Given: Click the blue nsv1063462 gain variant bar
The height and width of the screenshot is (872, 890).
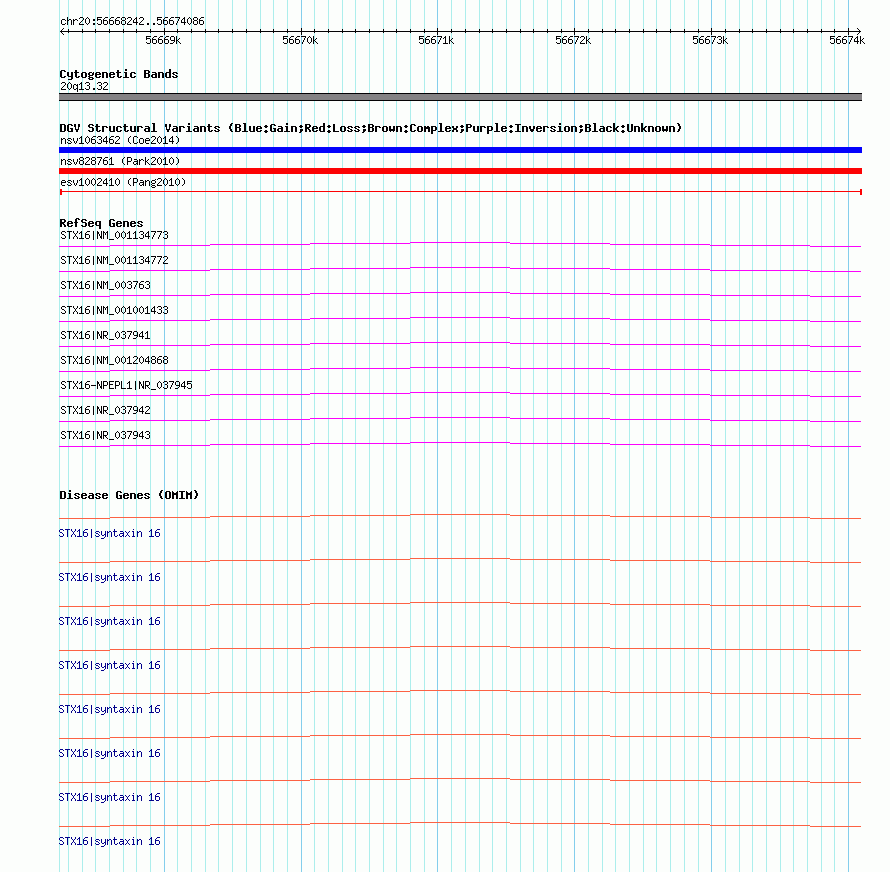Looking at the screenshot, I should (x=460, y=150).
